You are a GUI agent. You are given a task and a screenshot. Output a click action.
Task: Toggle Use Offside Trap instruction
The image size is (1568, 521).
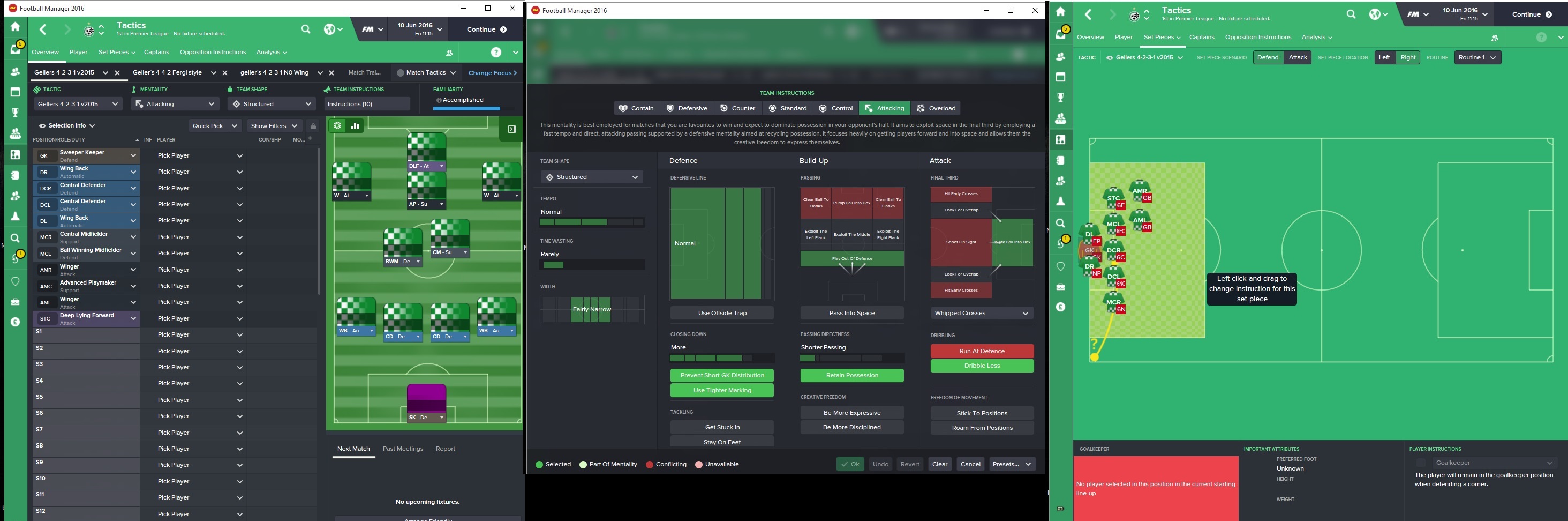tap(722, 313)
